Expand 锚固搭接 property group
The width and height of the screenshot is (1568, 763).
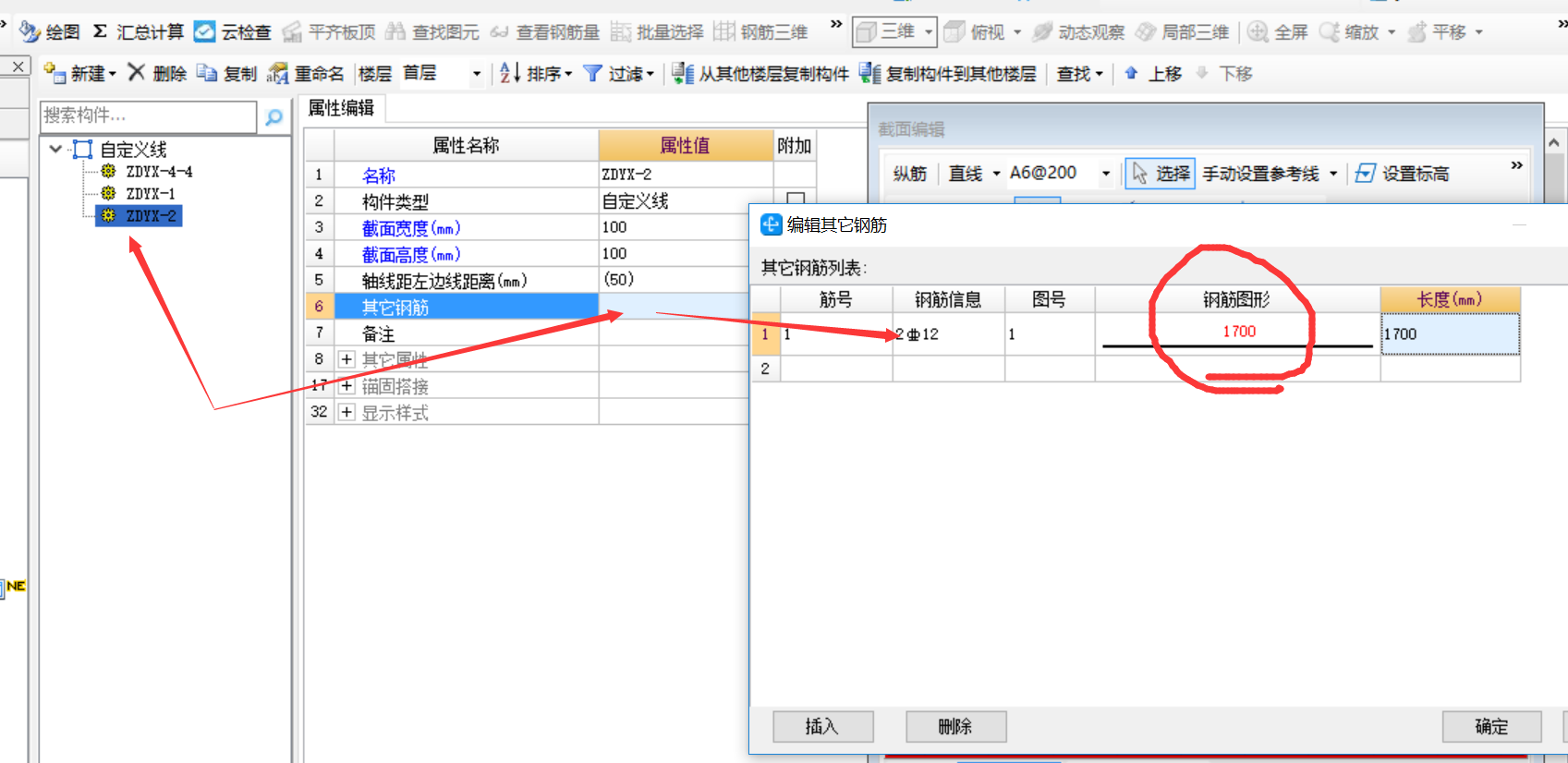click(346, 386)
